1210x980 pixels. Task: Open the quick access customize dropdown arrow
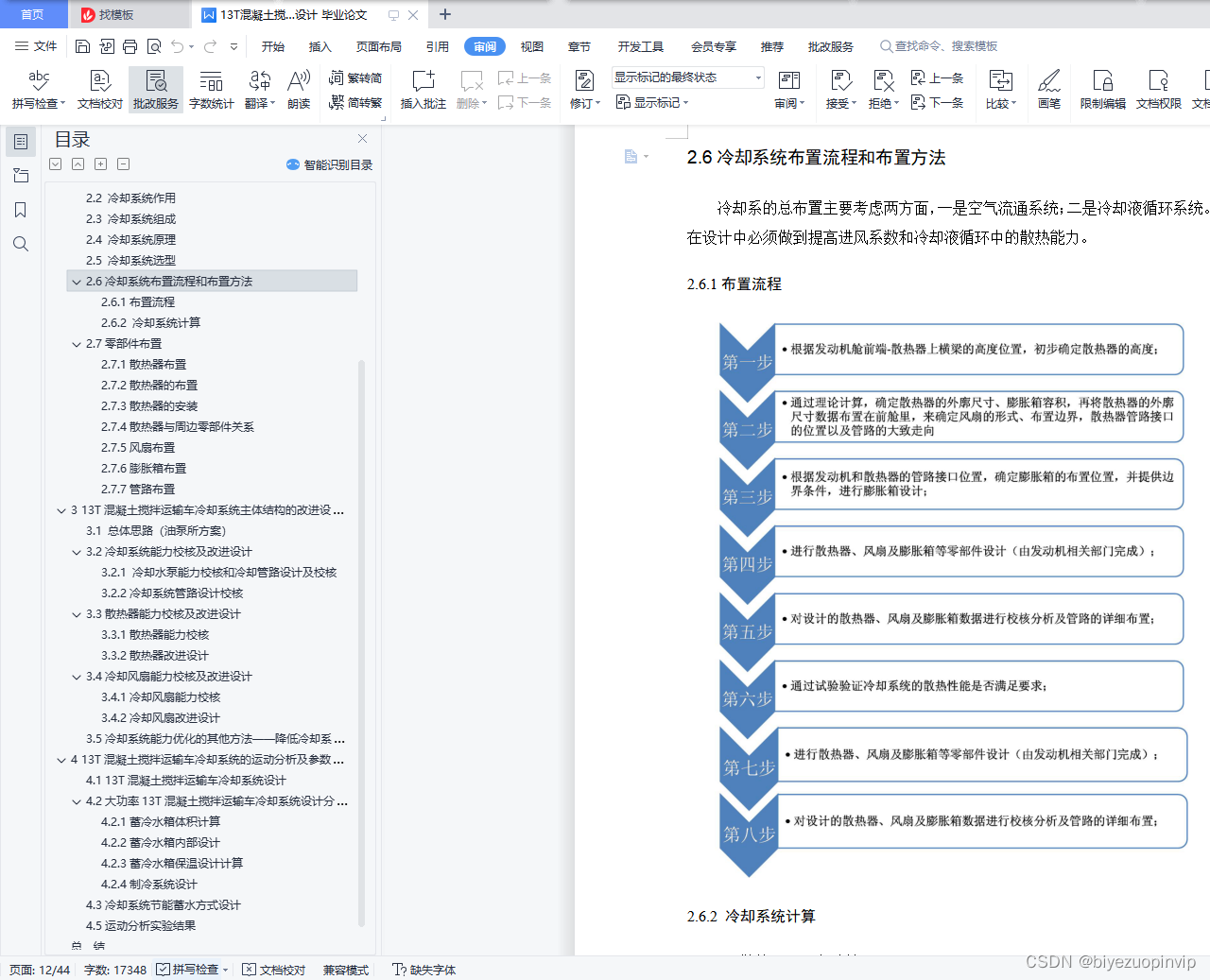pyautogui.click(x=233, y=46)
